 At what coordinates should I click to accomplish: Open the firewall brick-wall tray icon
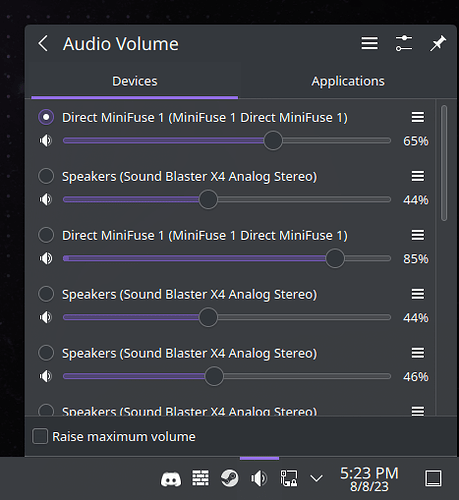pos(200,478)
